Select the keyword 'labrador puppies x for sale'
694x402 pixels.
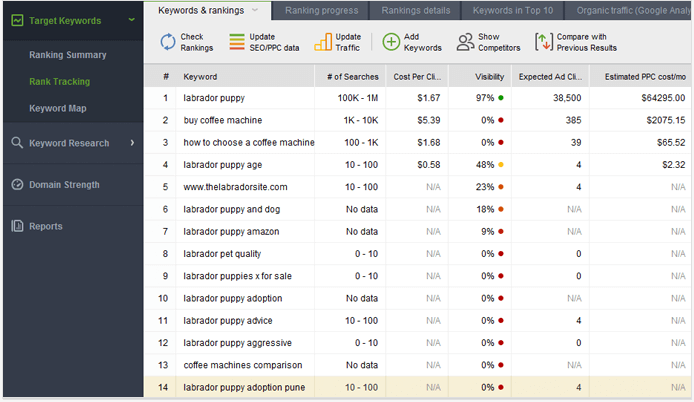click(238, 276)
